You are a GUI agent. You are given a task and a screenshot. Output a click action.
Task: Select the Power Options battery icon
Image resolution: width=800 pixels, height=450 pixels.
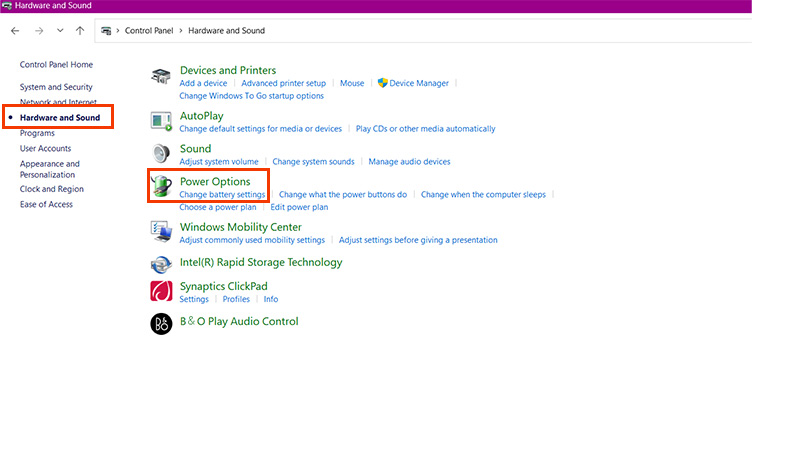point(161,186)
